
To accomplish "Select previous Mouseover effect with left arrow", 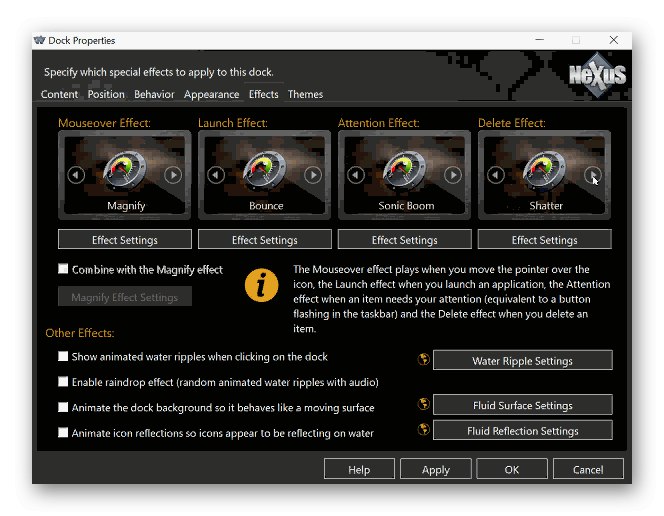I will tap(76, 175).
